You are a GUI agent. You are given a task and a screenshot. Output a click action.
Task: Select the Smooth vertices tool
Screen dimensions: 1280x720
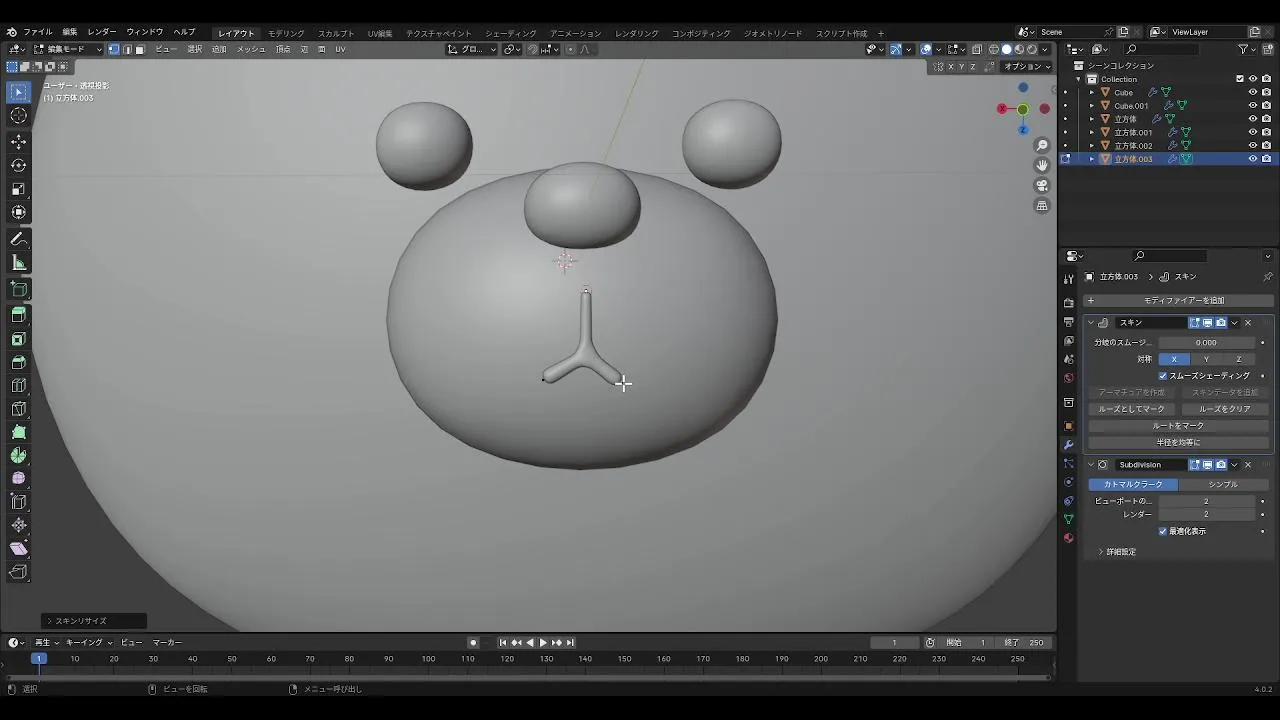pos(18,479)
